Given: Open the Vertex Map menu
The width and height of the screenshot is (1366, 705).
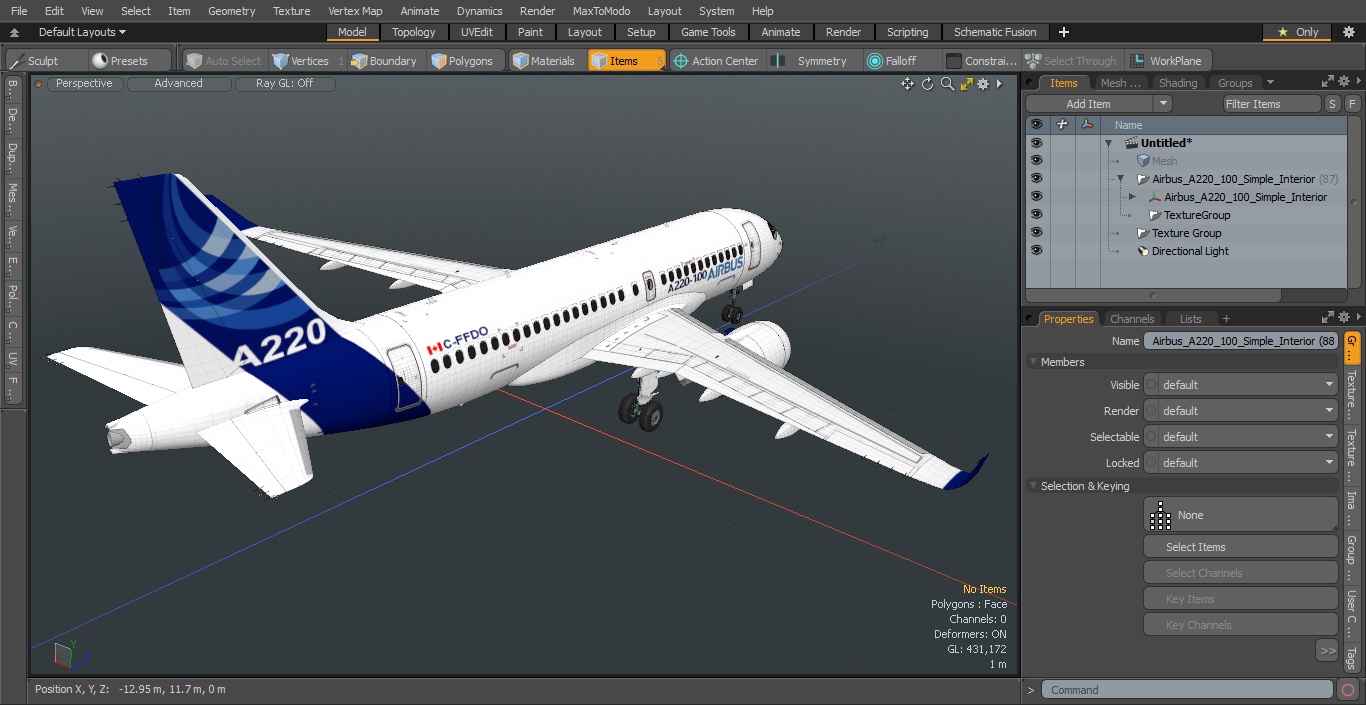Looking at the screenshot, I should point(355,11).
